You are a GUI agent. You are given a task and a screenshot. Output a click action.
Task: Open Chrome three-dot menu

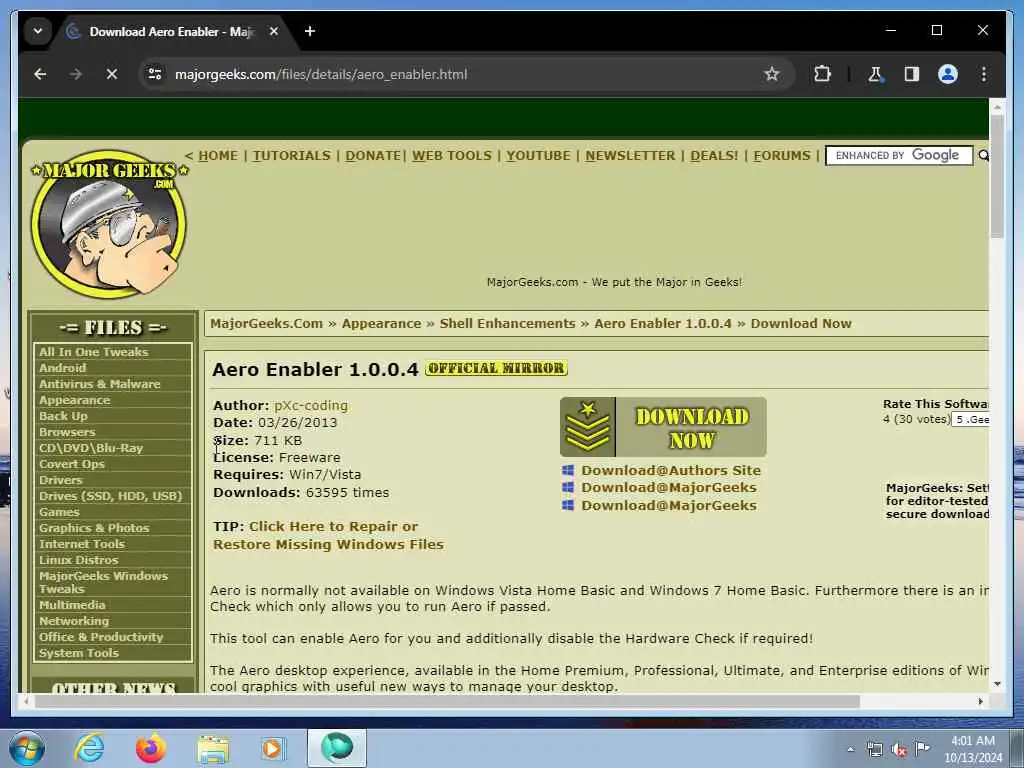coord(984,74)
